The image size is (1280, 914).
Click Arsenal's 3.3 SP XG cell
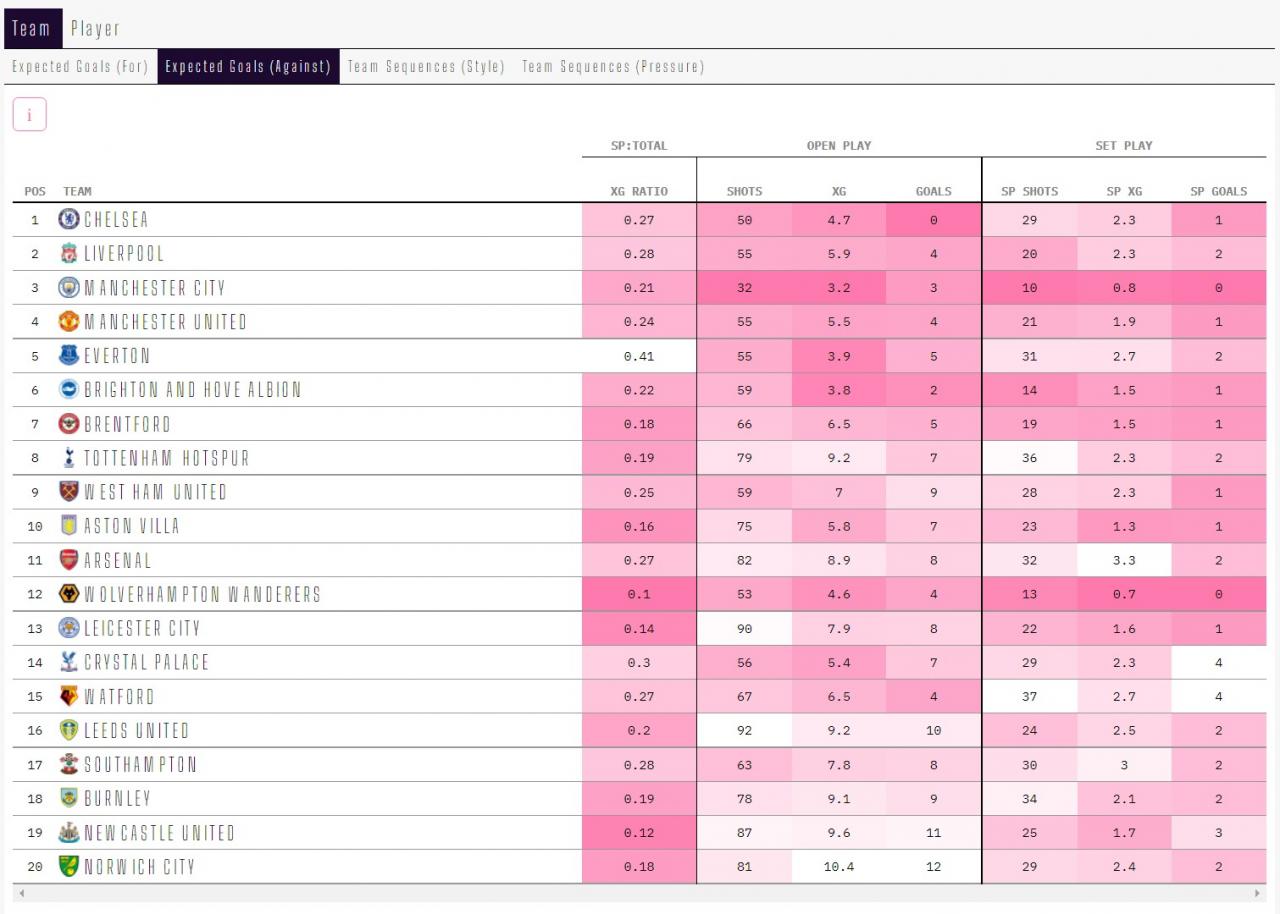tap(1124, 560)
